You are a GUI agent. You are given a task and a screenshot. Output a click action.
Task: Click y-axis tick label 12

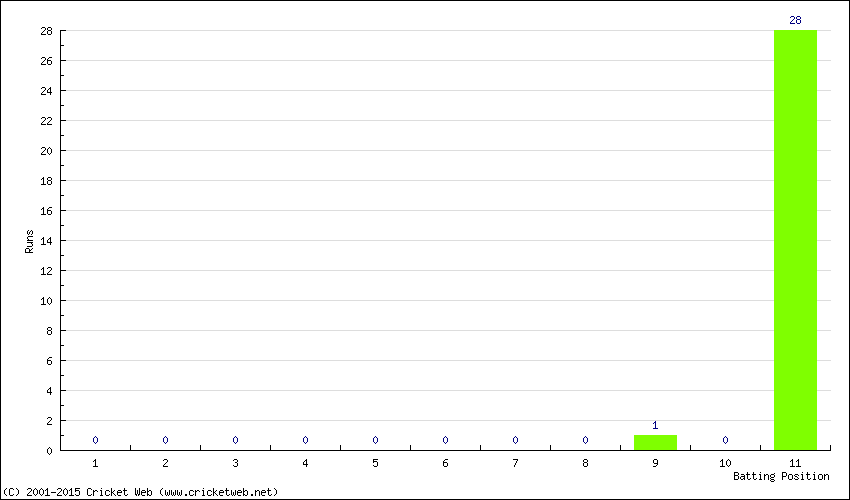click(x=47, y=271)
